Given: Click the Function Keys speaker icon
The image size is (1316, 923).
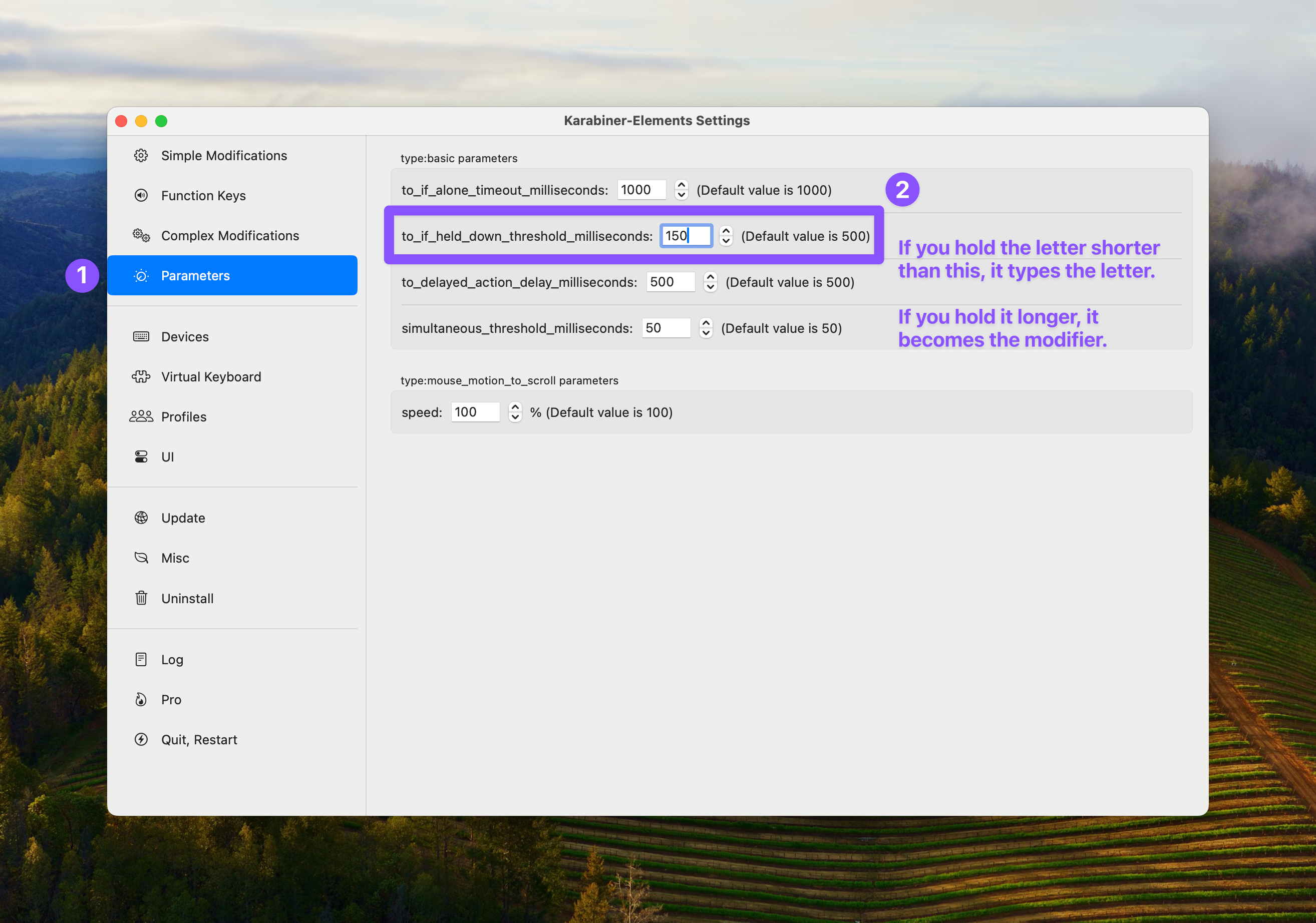Looking at the screenshot, I should pyautogui.click(x=141, y=195).
